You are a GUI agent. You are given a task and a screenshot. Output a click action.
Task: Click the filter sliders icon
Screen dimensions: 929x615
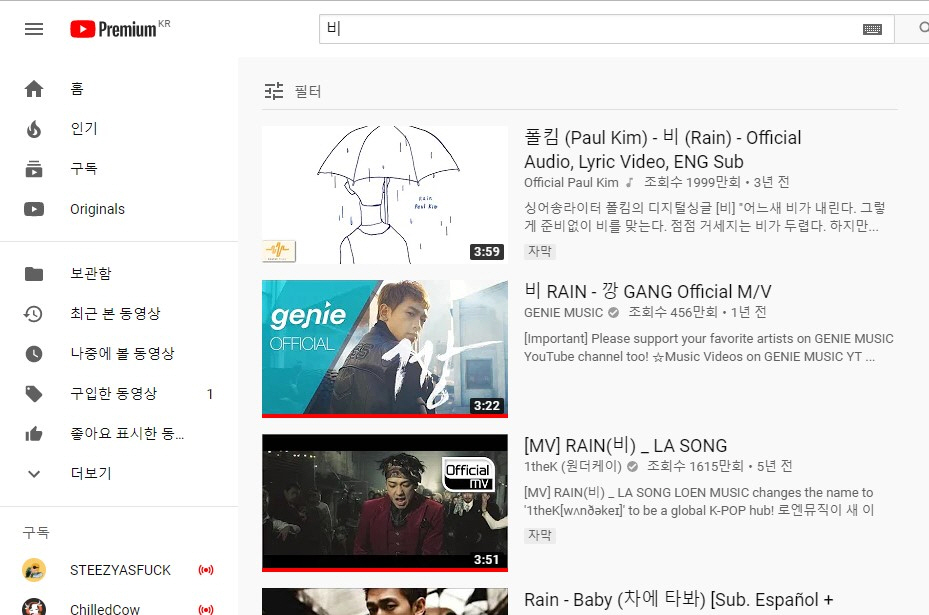click(x=274, y=91)
